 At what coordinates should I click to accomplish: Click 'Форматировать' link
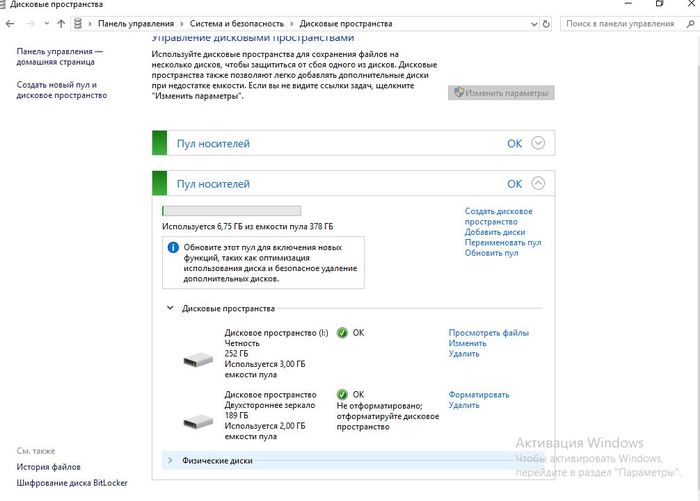(x=479, y=395)
